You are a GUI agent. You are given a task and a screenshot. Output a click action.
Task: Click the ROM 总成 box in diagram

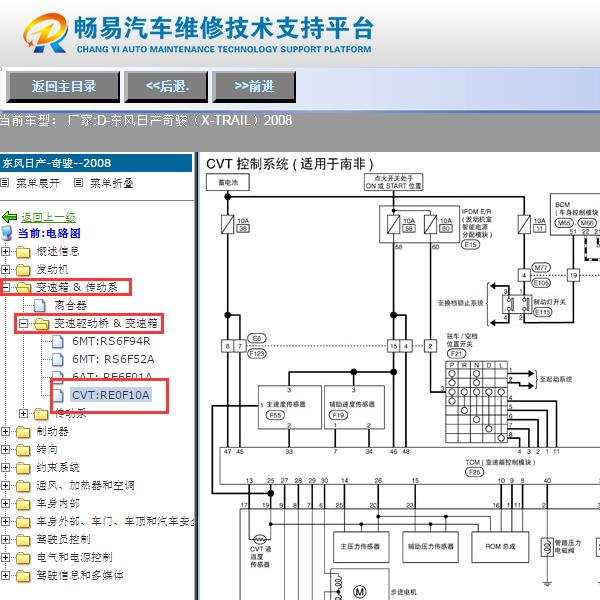pos(500,547)
